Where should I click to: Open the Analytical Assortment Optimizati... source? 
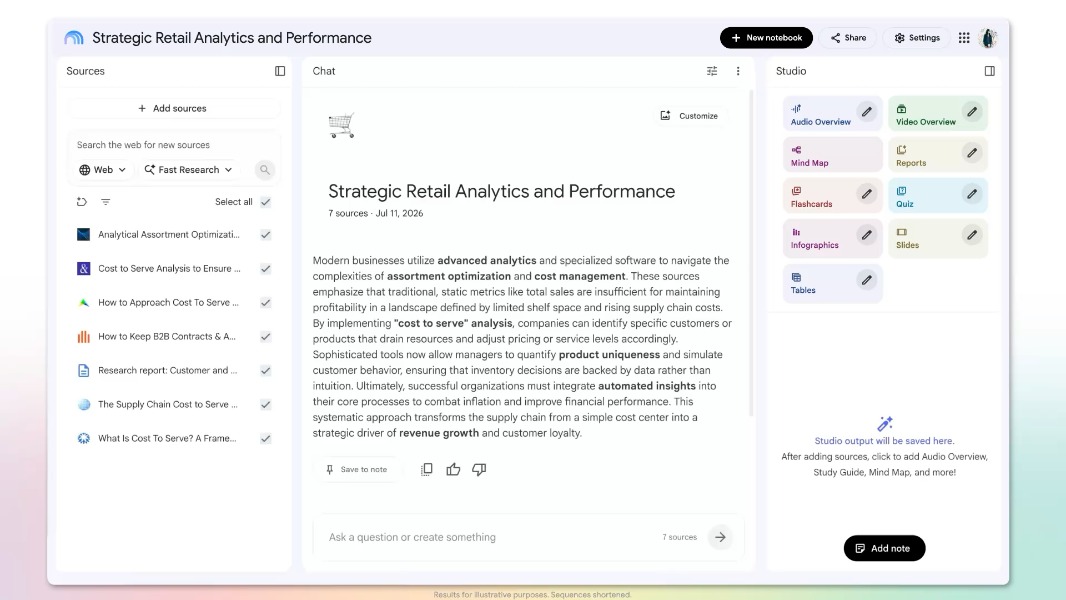coord(169,234)
